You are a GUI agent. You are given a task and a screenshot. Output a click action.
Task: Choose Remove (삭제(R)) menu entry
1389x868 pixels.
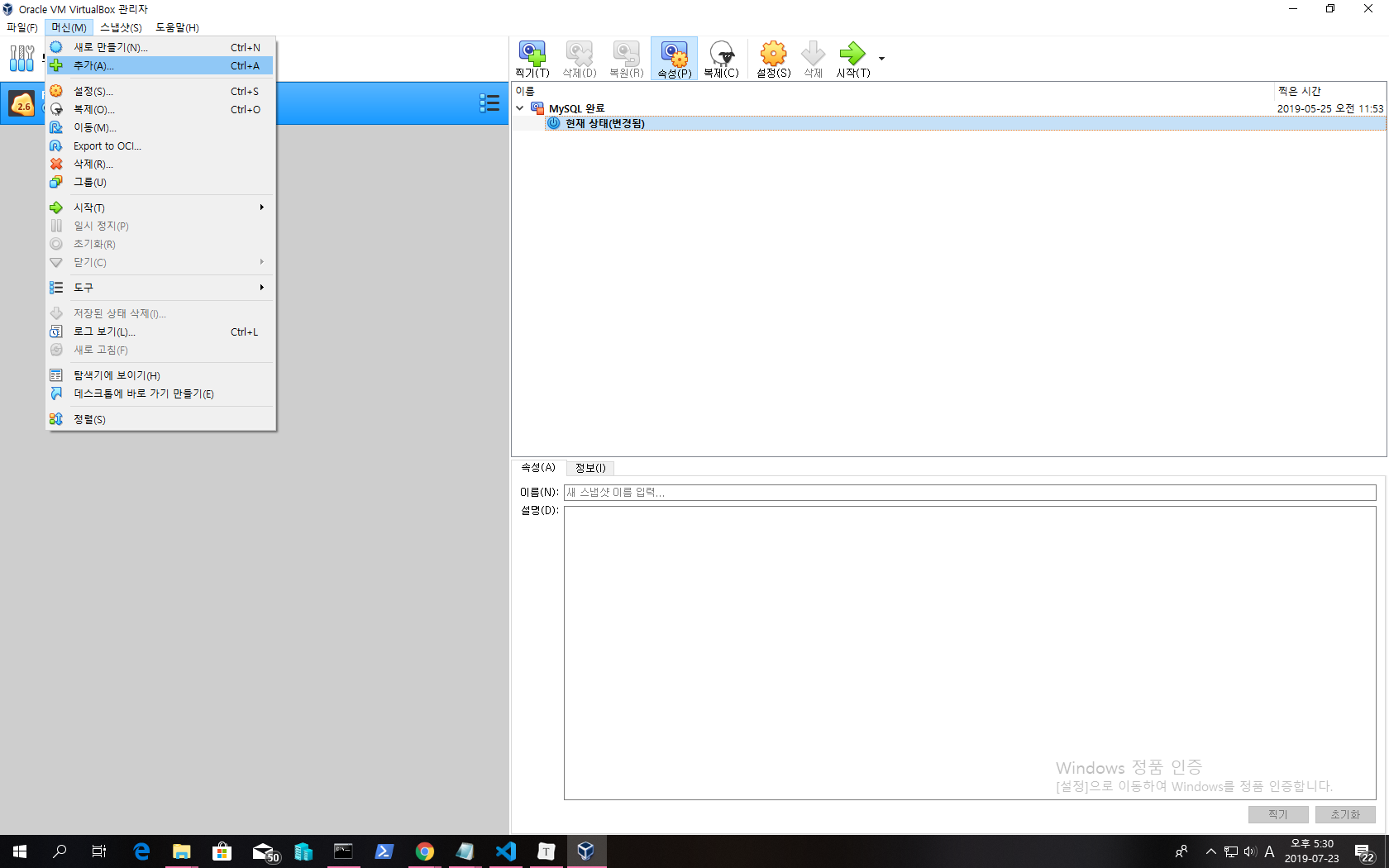pyautogui.click(x=160, y=164)
